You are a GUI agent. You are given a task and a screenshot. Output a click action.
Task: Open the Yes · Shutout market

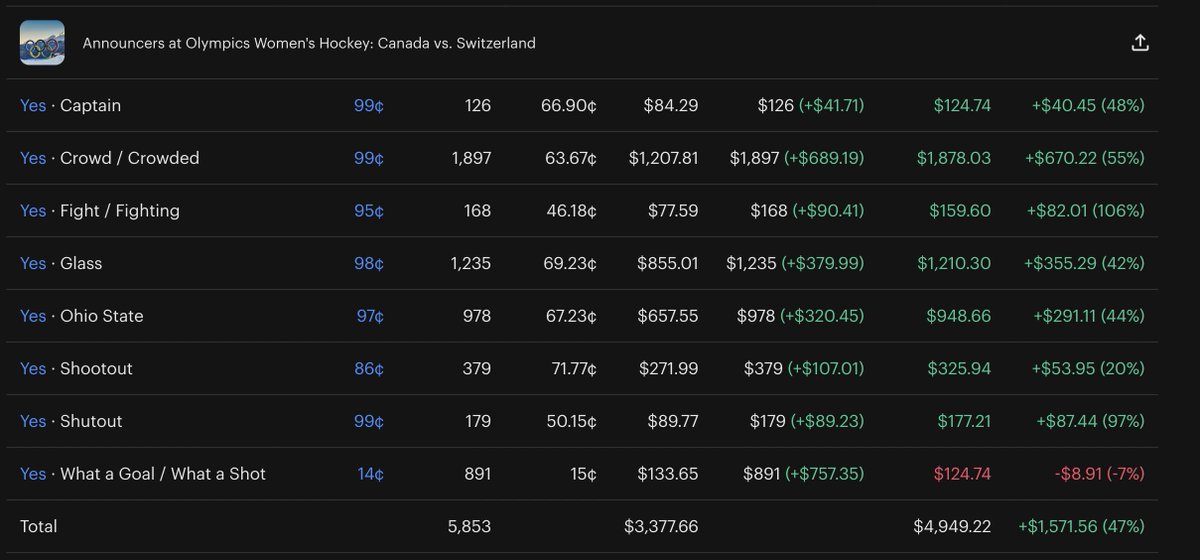(71, 421)
